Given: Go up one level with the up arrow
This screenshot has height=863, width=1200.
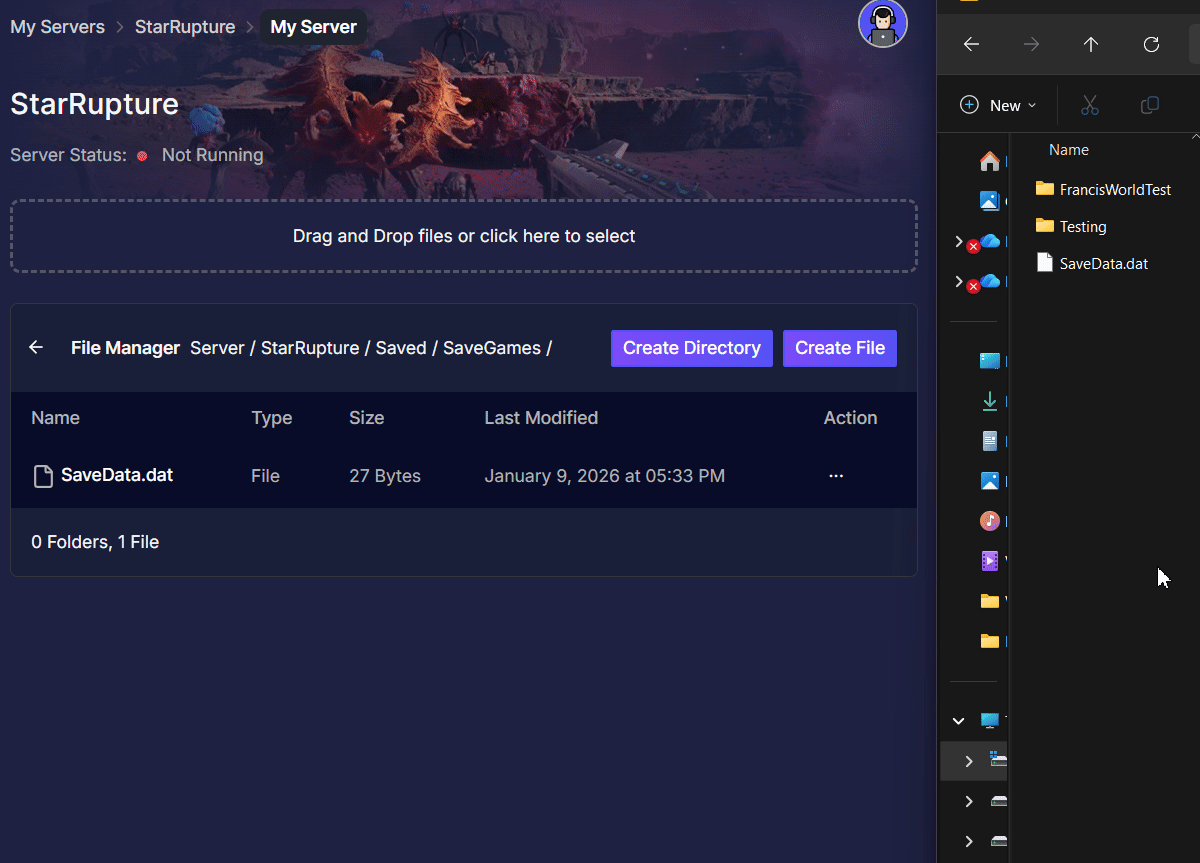Looking at the screenshot, I should (x=1090, y=44).
